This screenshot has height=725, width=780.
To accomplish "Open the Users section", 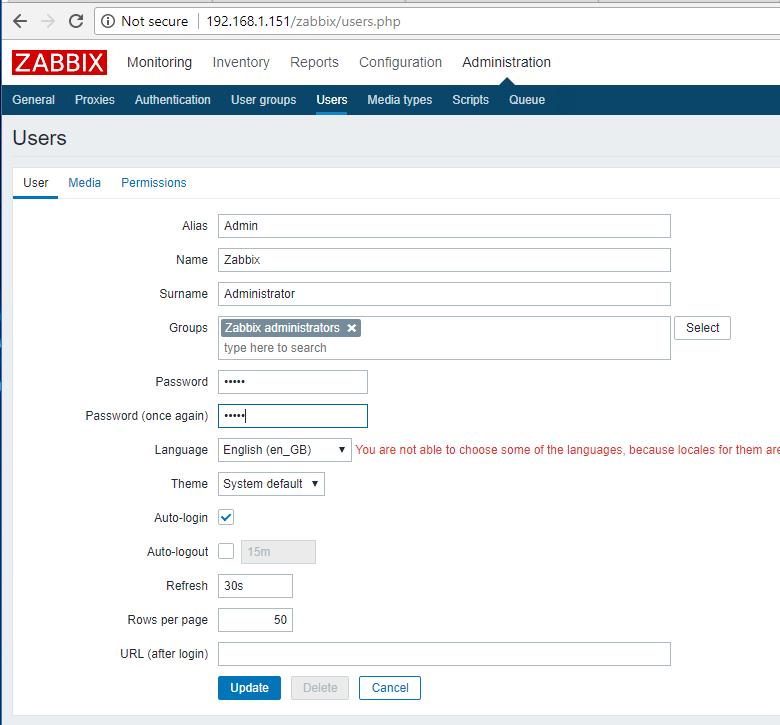I will tap(332, 100).
